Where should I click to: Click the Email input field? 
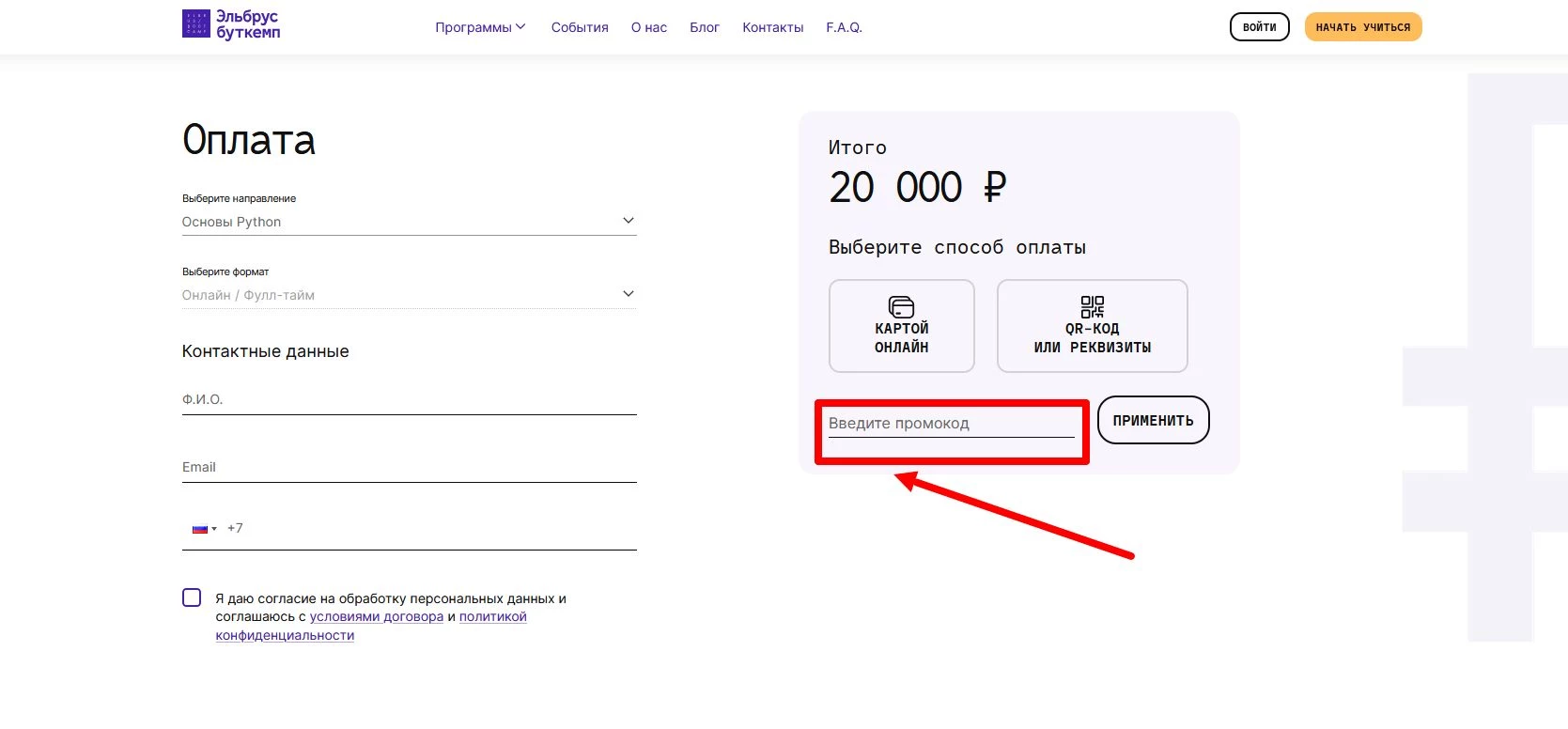point(409,468)
